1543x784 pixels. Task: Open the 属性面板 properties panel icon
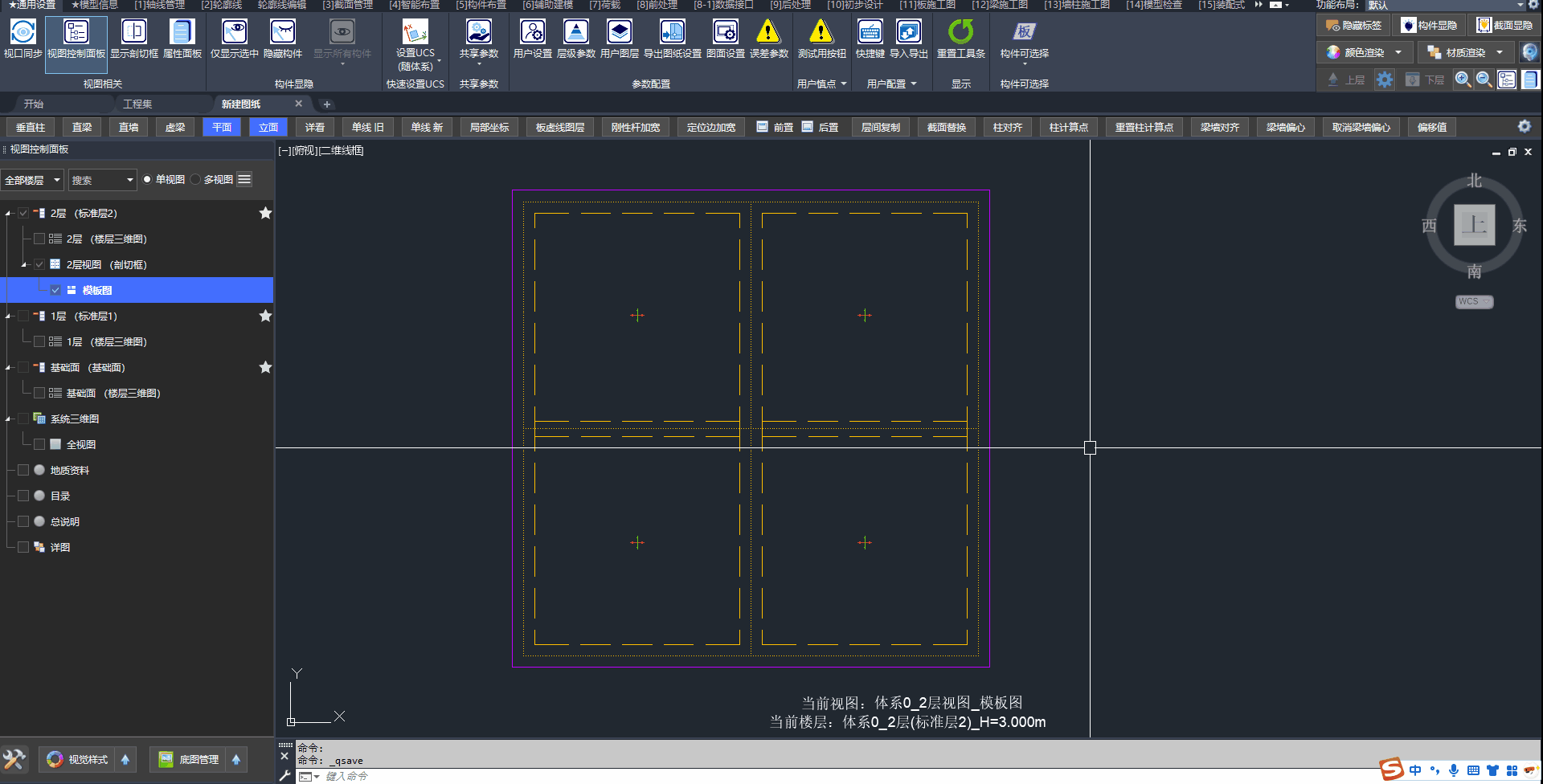(182, 32)
